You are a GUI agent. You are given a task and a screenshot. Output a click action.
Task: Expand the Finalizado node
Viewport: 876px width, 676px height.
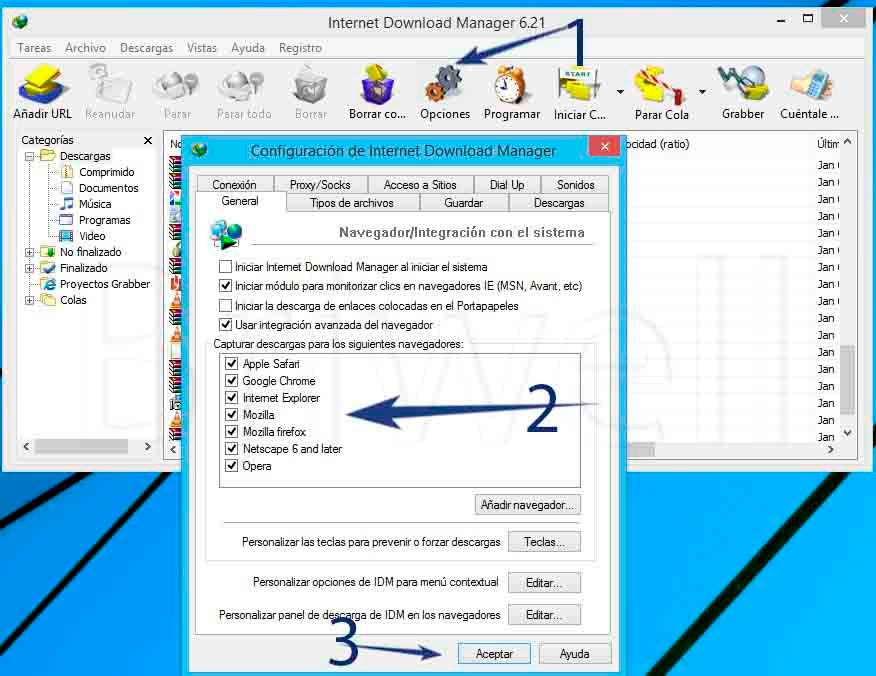coord(30,268)
